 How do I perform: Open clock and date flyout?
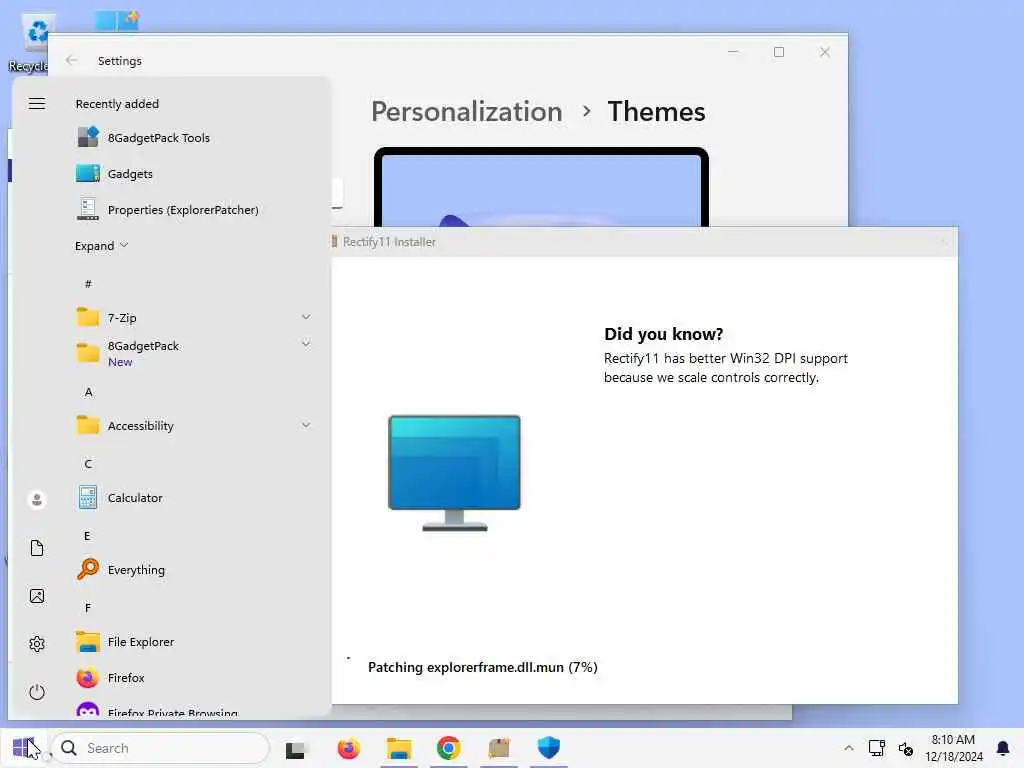coord(953,748)
